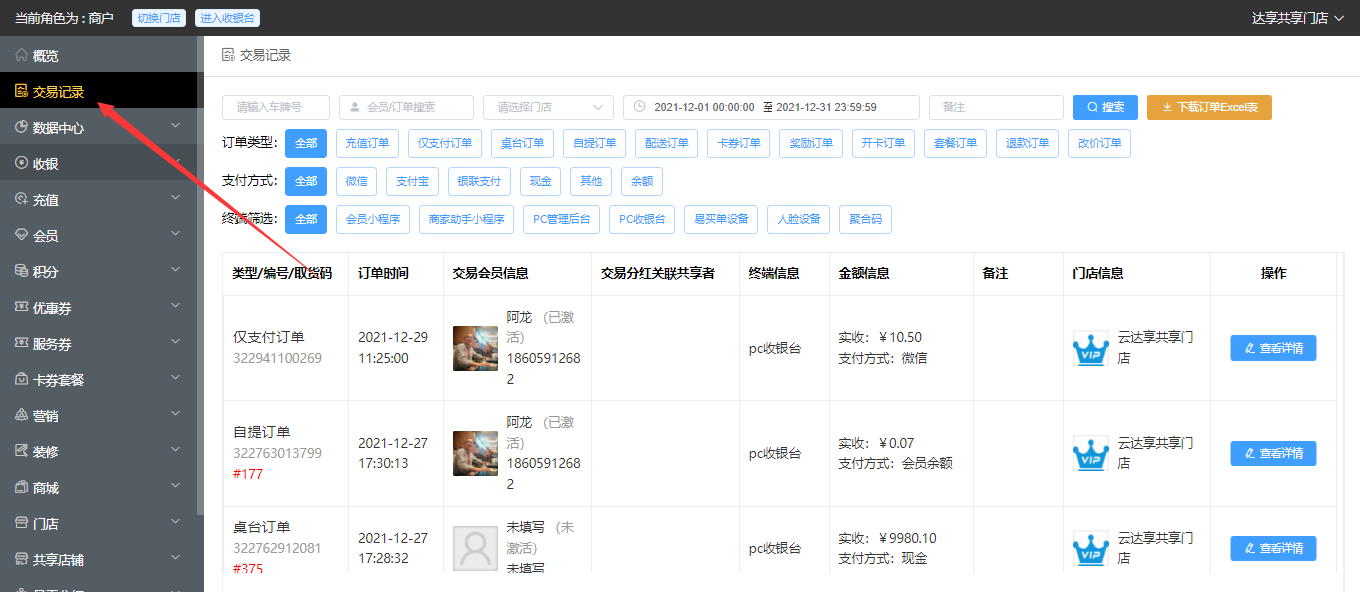The height and width of the screenshot is (592, 1360).
Task: Open the 请选择门店 dropdown
Action: [548, 107]
